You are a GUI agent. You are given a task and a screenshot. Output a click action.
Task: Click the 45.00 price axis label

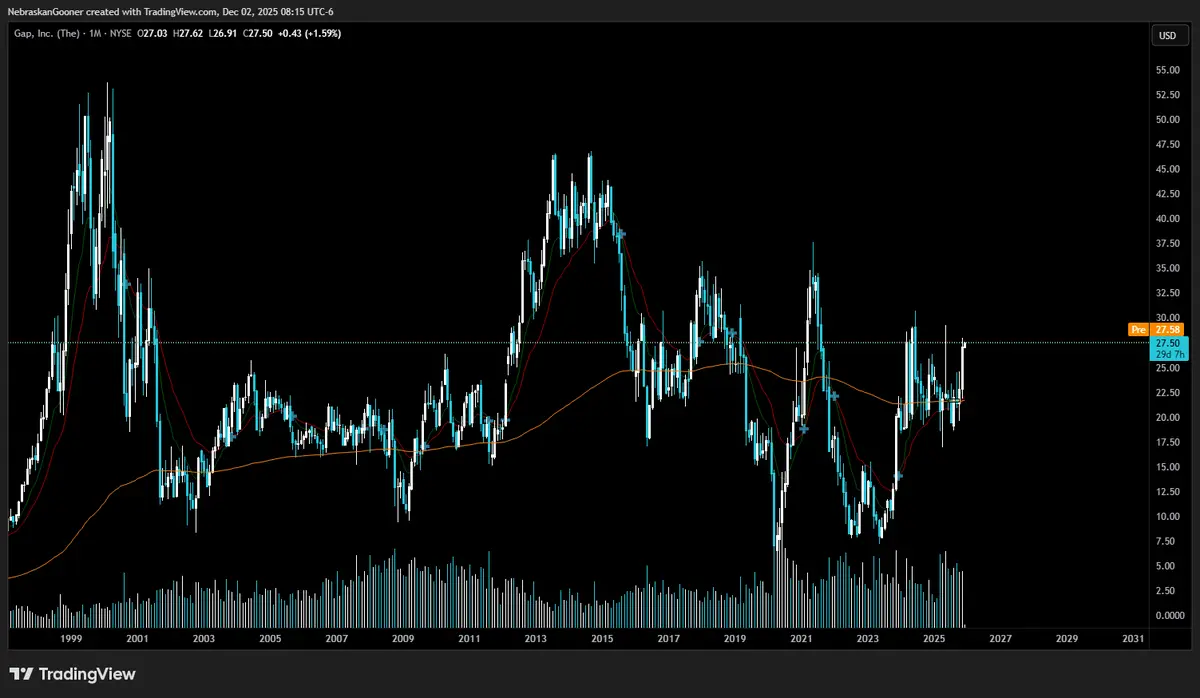click(x=1167, y=169)
